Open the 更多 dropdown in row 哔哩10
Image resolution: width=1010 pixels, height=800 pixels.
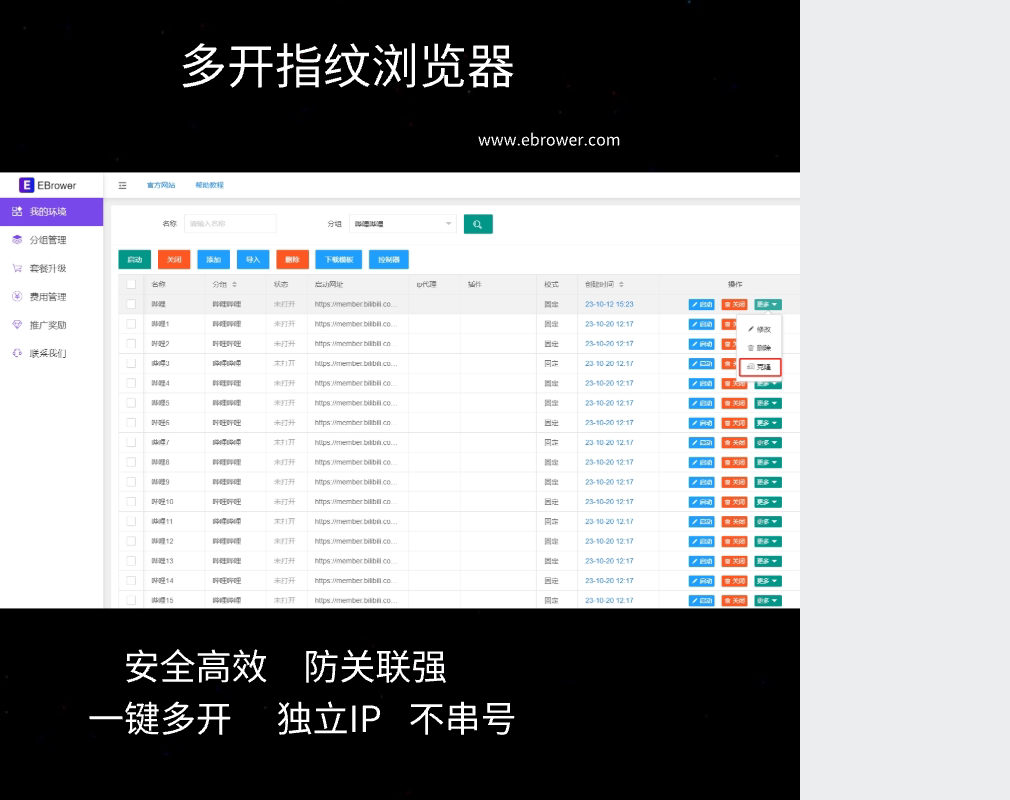(x=768, y=502)
